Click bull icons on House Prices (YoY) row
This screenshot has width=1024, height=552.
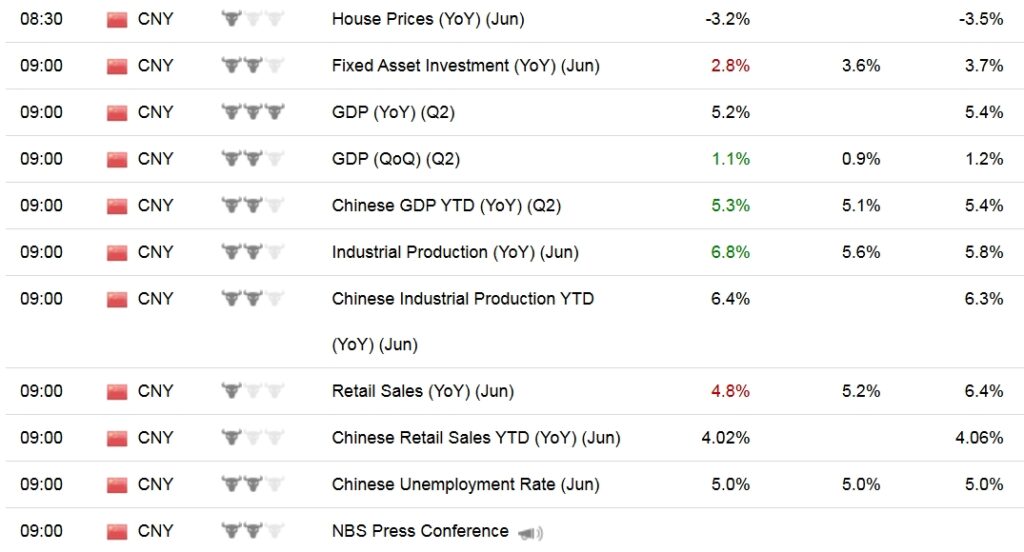coord(252,19)
